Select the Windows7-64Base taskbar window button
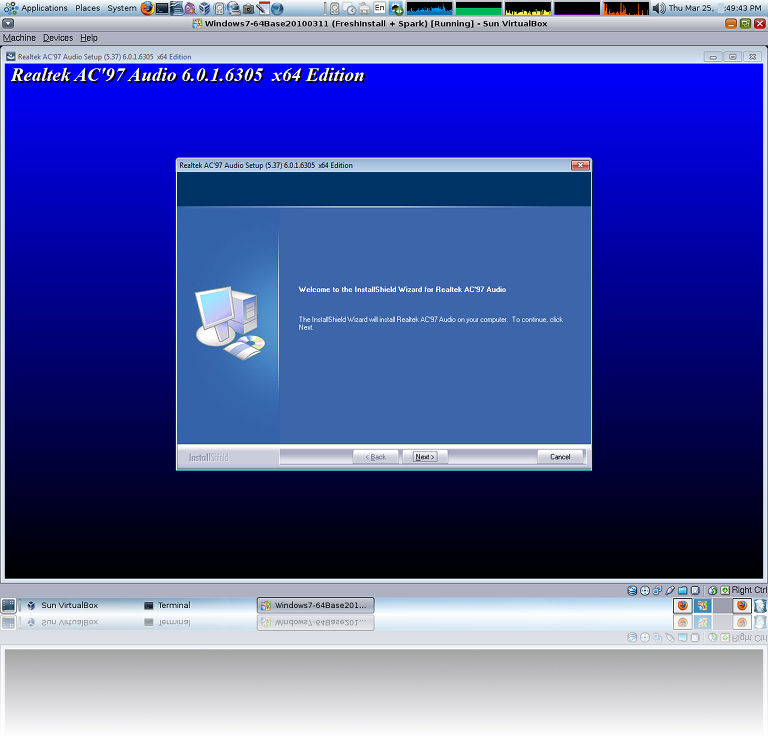This screenshot has width=768, height=736. pos(316,605)
